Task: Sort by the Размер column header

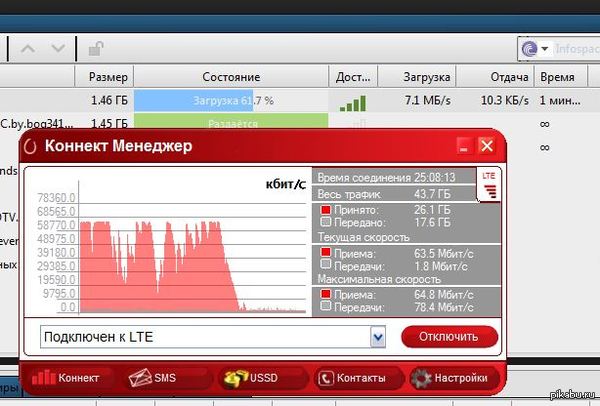Action: point(108,77)
